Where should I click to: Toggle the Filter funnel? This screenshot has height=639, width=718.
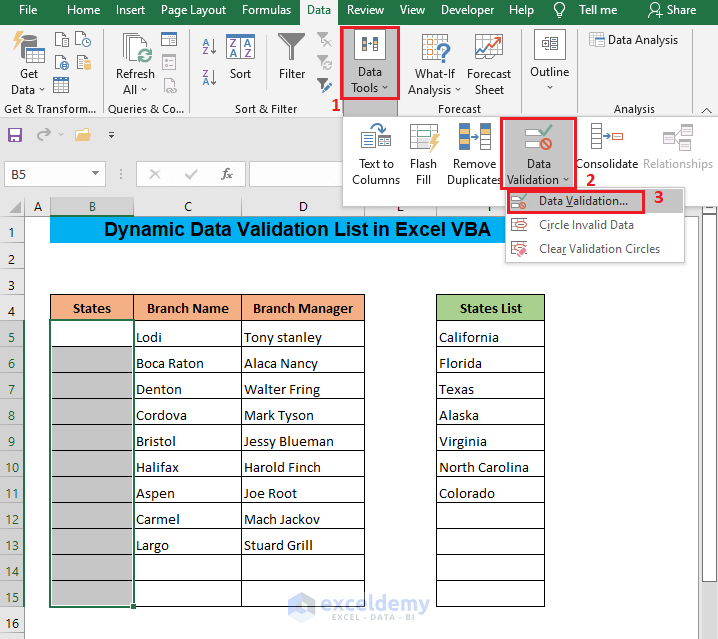coord(292,57)
